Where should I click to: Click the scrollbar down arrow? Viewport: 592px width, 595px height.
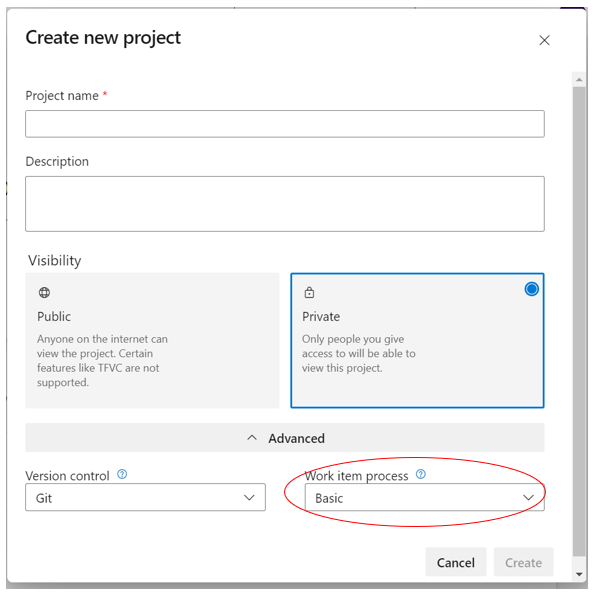pyautogui.click(x=579, y=574)
